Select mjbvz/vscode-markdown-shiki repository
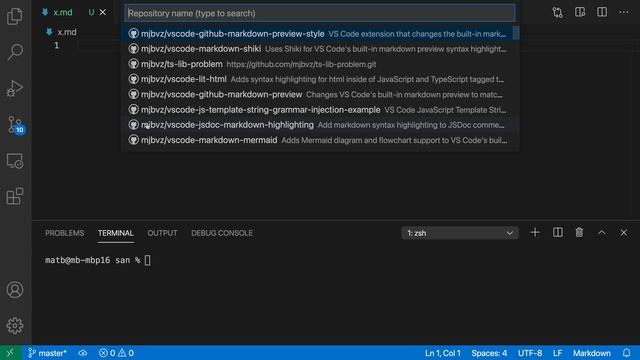 [x=320, y=49]
